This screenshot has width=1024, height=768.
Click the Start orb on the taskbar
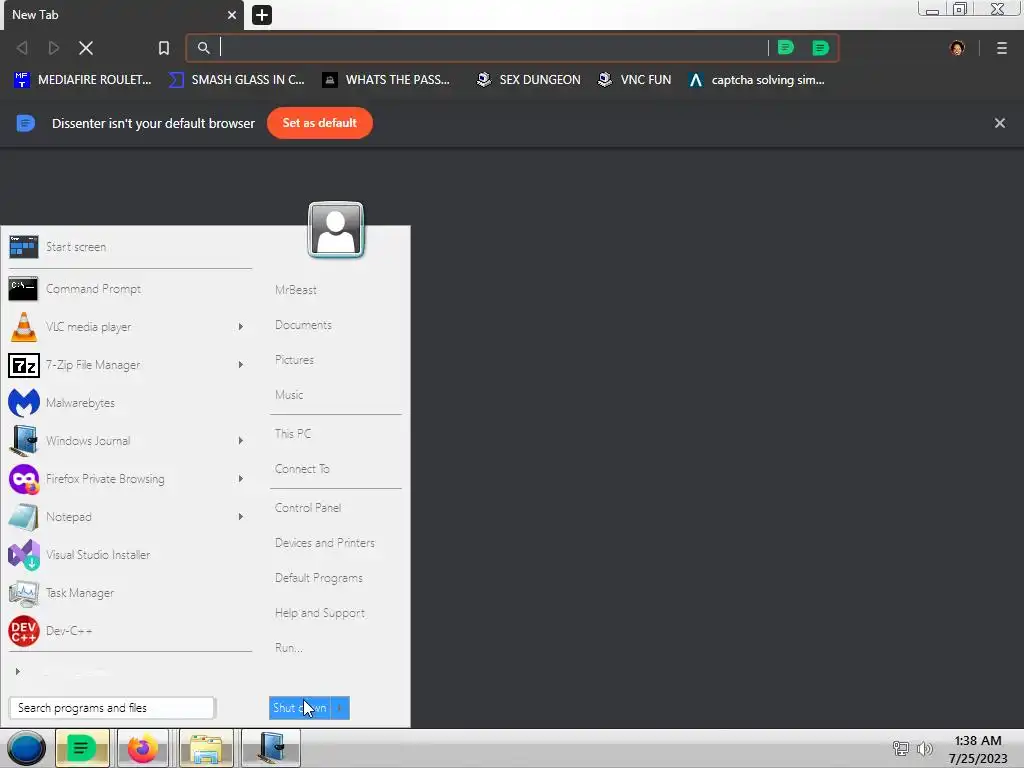[26, 748]
